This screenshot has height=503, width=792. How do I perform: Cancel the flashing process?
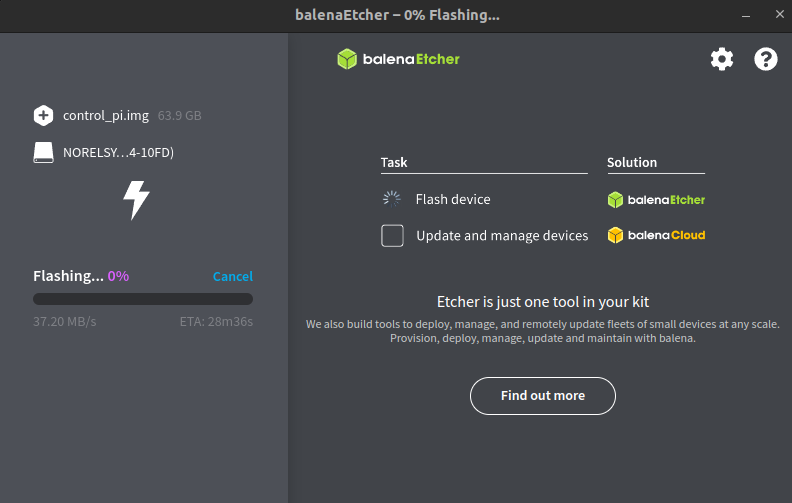232,276
